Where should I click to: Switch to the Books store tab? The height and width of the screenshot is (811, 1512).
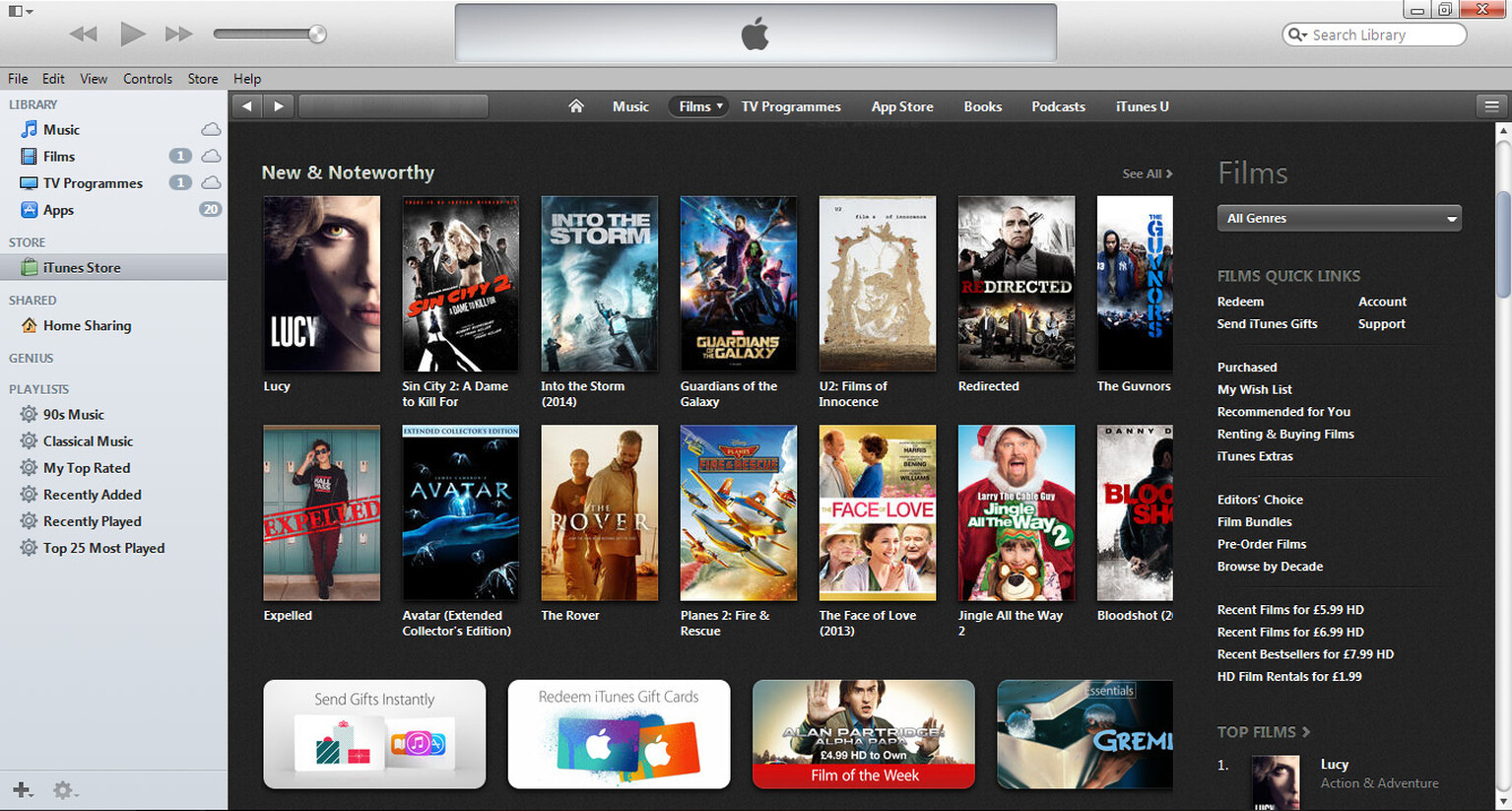pyautogui.click(x=983, y=106)
